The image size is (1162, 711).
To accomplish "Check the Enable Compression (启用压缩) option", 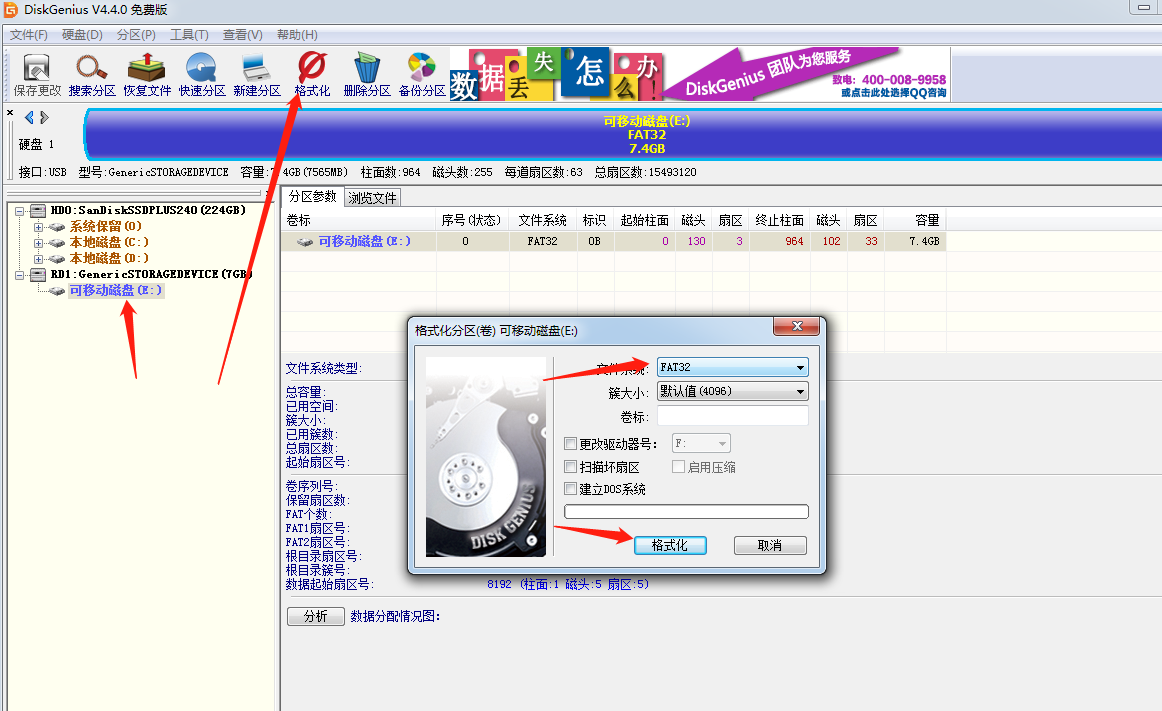I will (x=678, y=467).
